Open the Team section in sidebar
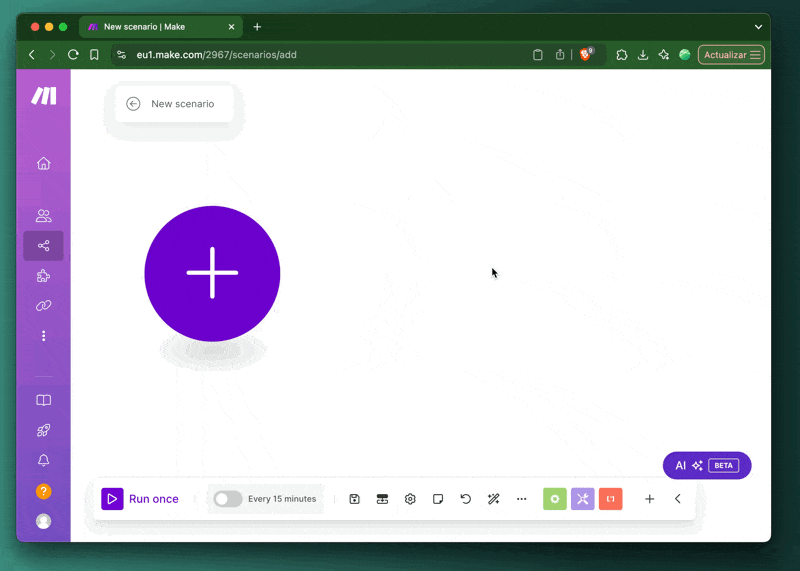800x571 pixels. coord(43,215)
